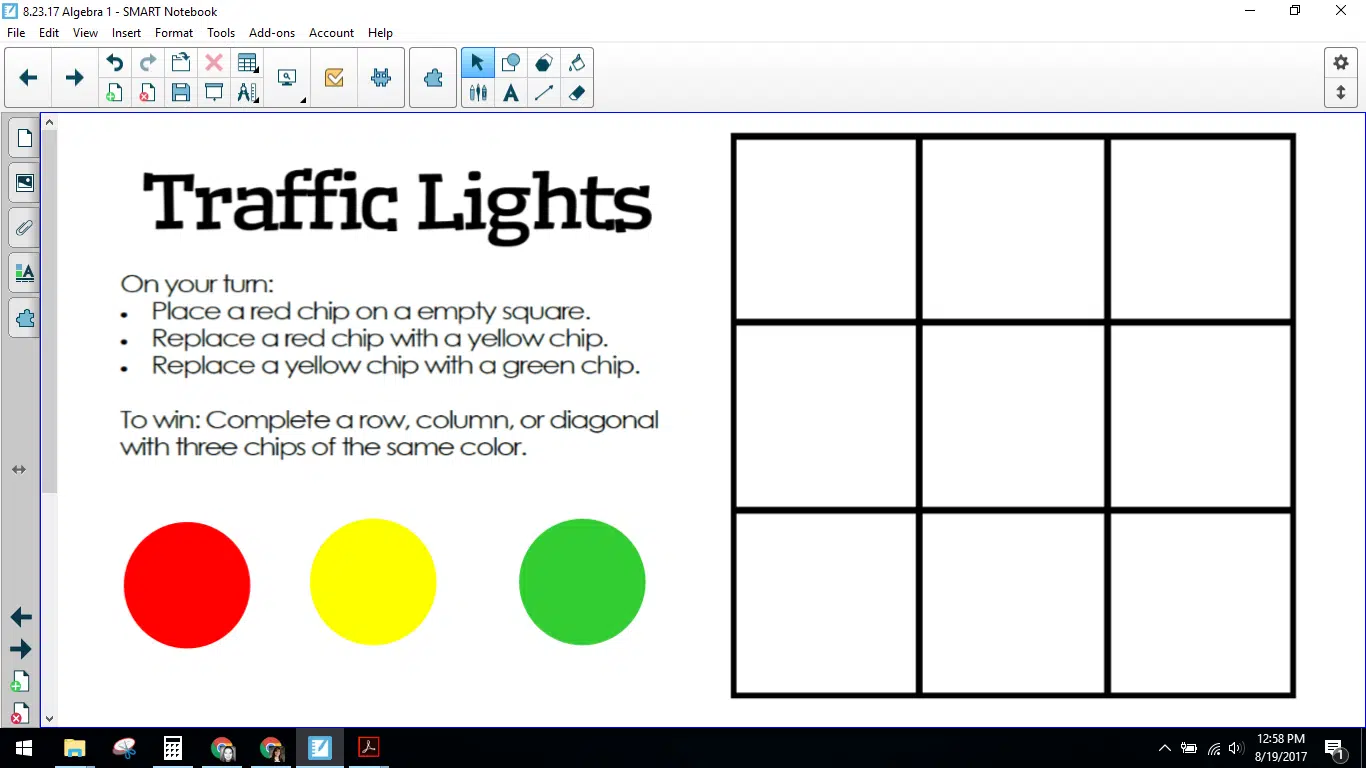1366x768 pixels.
Task: Go to previous page from the left sidebar
Action: [21, 618]
